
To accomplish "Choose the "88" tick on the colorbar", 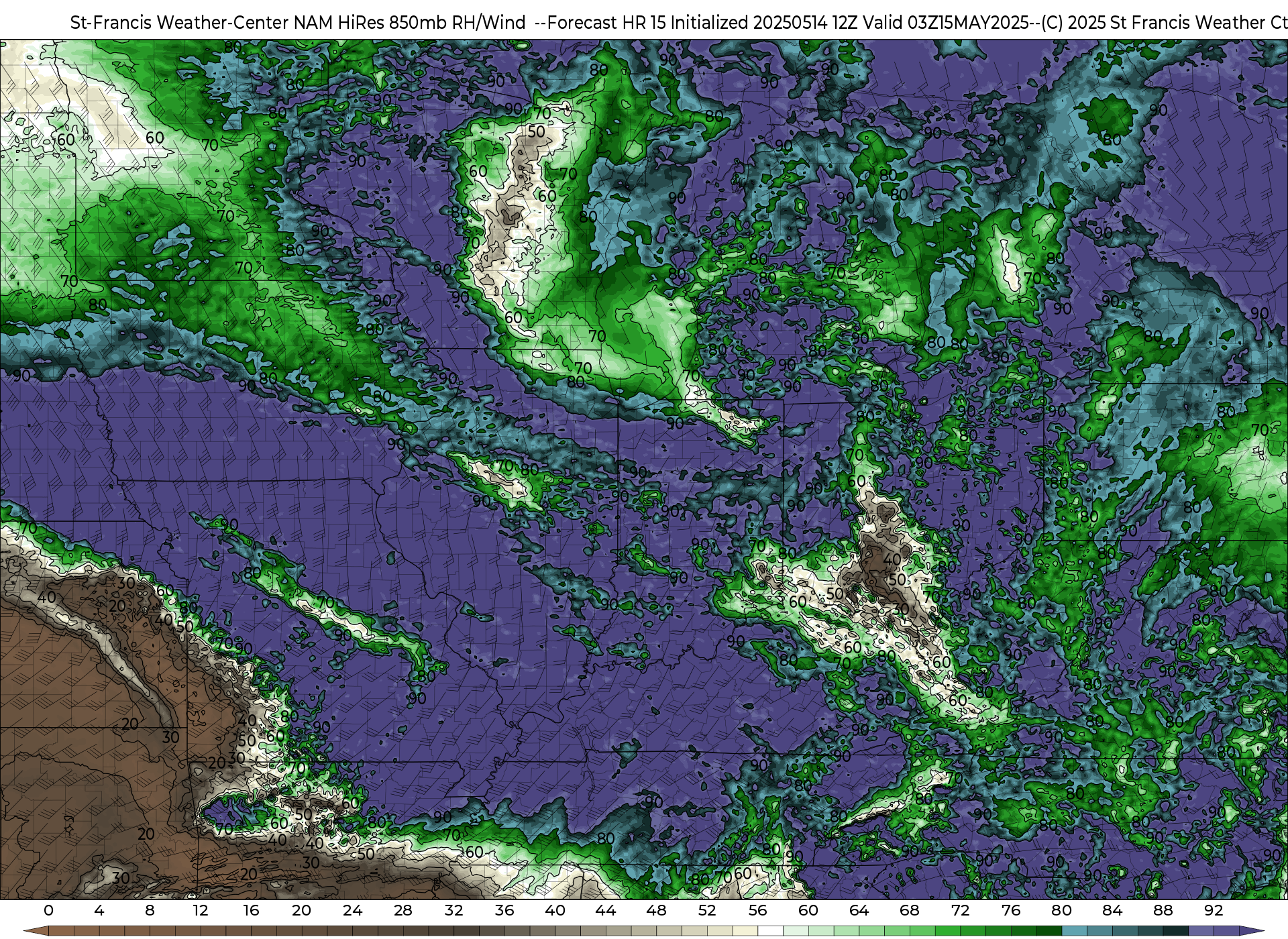I will point(1163,910).
